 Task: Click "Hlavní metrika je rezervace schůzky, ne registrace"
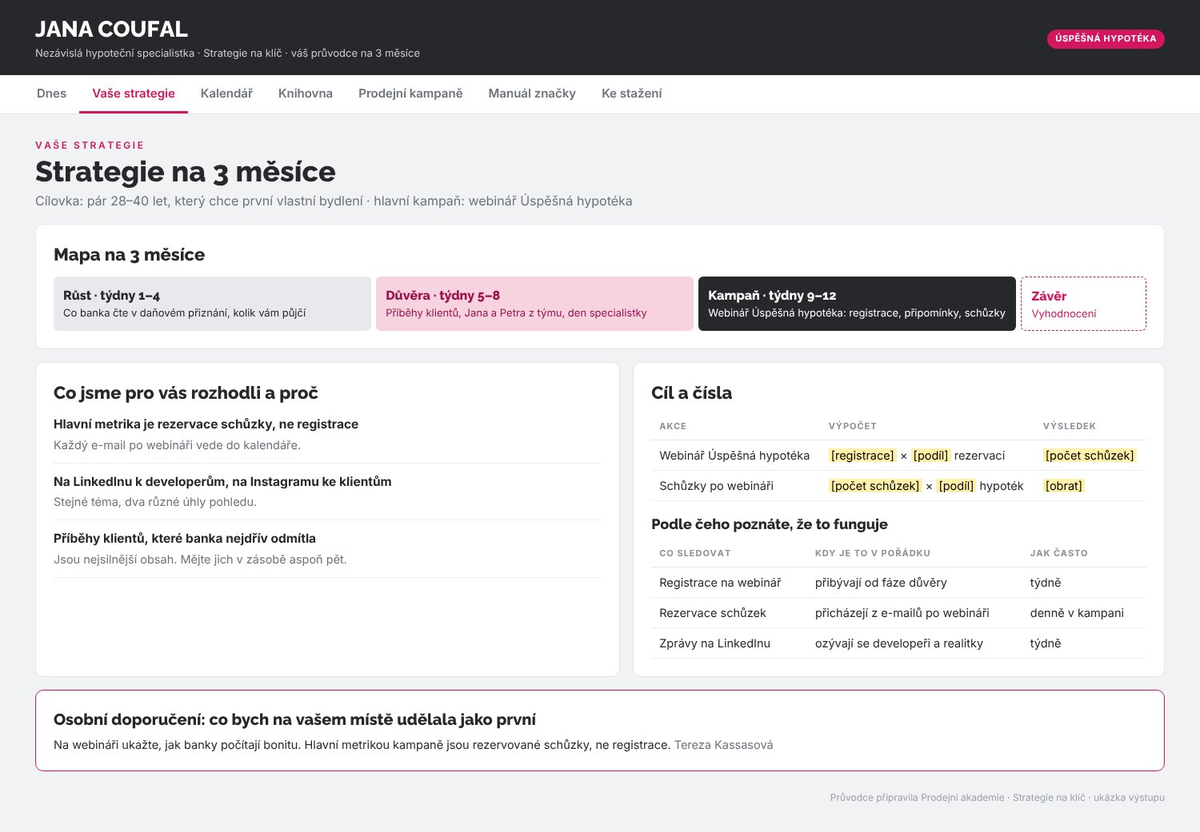click(x=206, y=425)
